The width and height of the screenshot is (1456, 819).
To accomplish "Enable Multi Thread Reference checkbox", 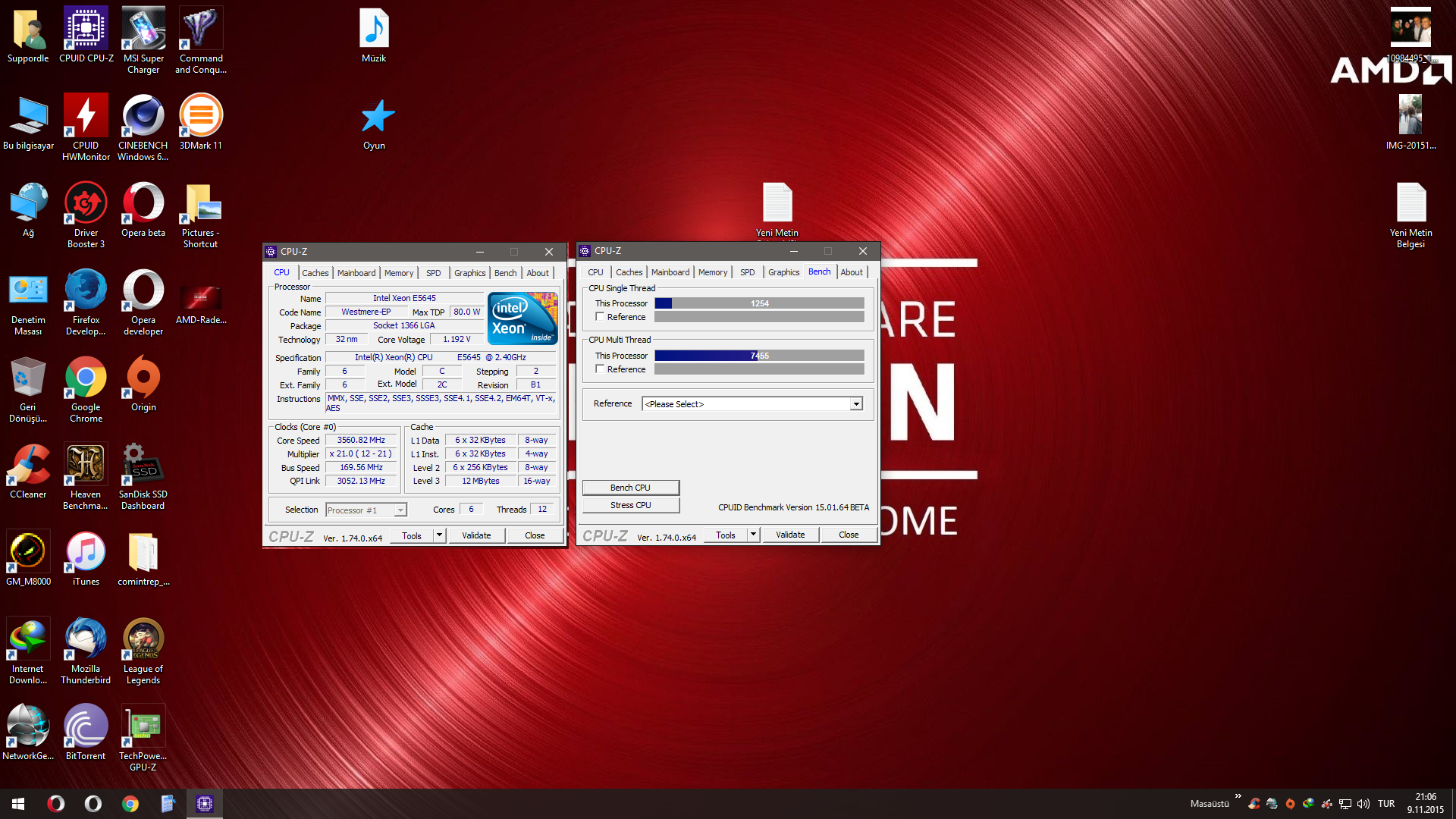I will pyautogui.click(x=600, y=369).
